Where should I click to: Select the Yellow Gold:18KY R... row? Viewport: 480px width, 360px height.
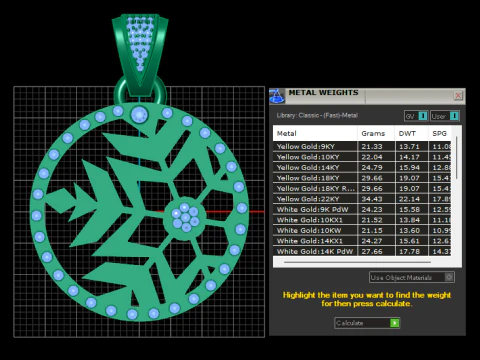[362, 188]
